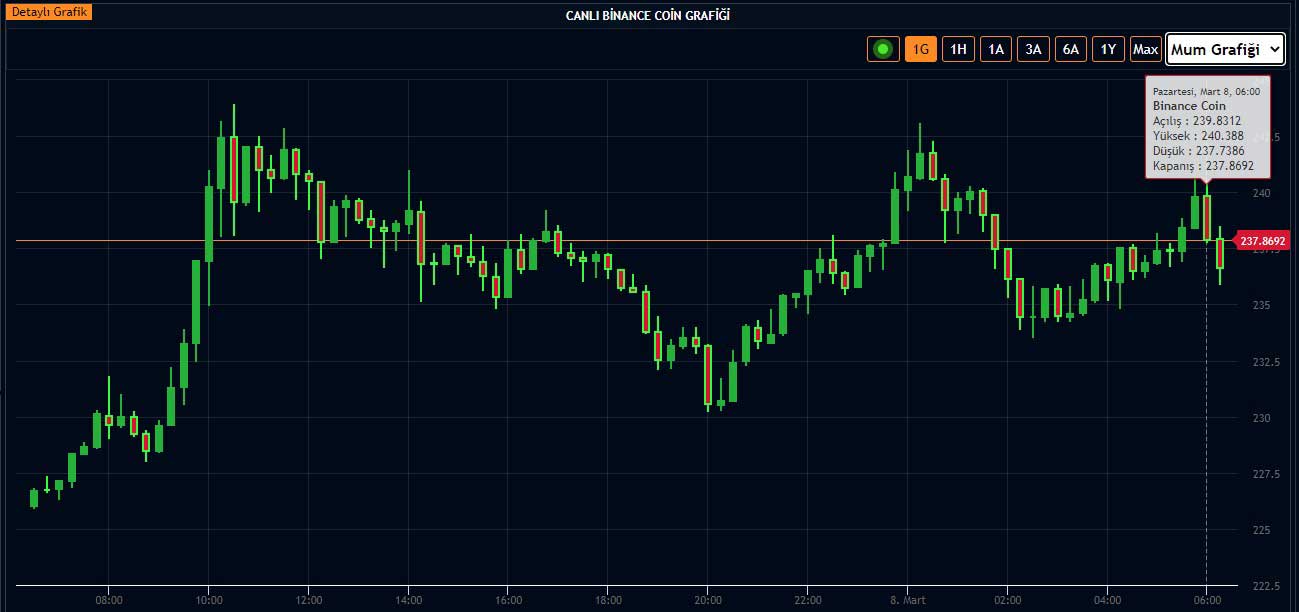Switch to the 1A one-month range
1299x612 pixels.
click(x=996, y=49)
